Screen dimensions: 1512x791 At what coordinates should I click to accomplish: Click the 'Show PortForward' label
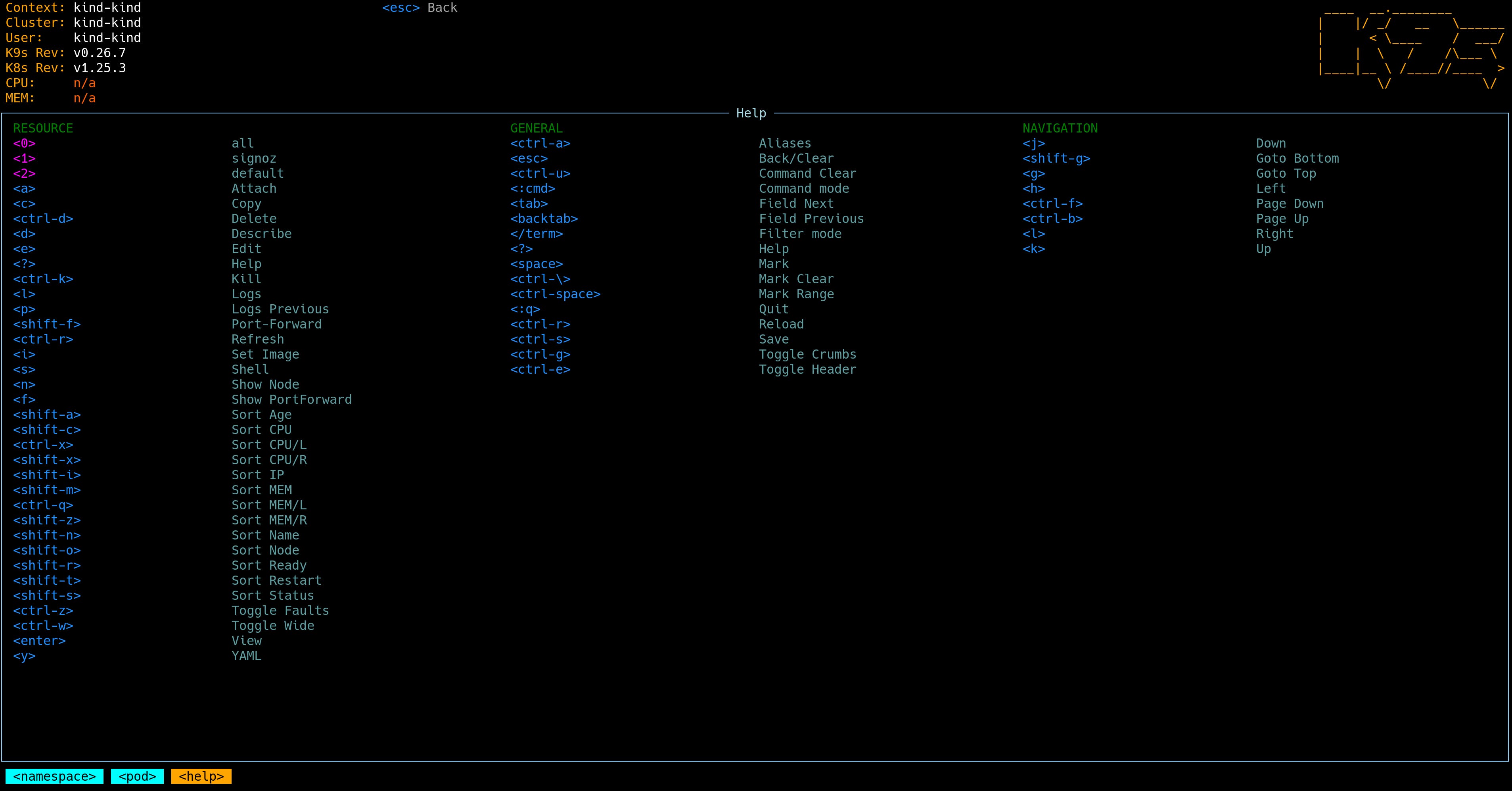[x=292, y=399]
